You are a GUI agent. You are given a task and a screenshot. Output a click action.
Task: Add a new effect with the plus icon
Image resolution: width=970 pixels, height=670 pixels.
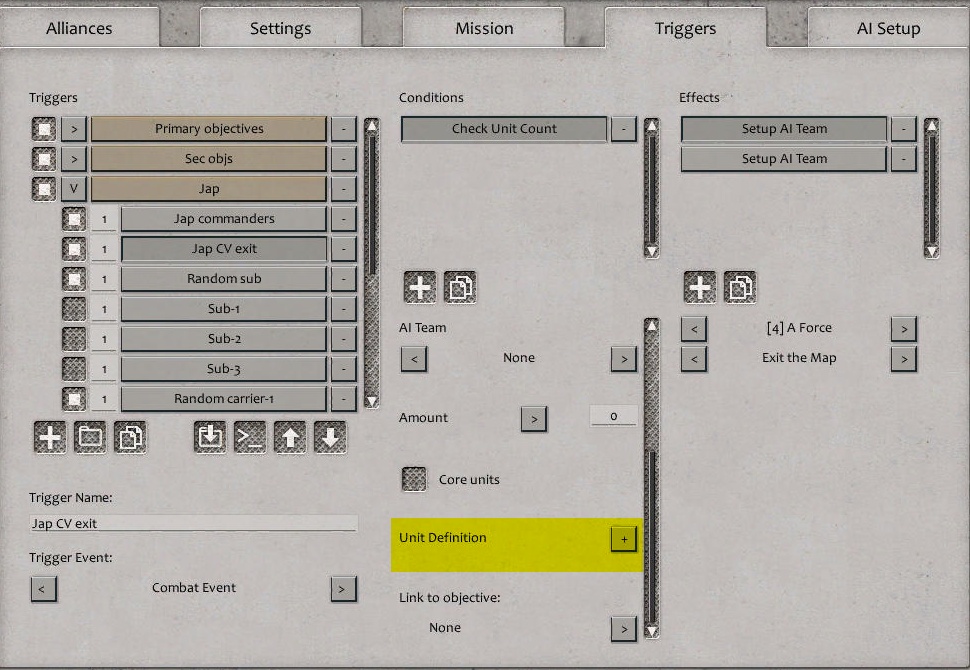pyautogui.click(x=700, y=287)
